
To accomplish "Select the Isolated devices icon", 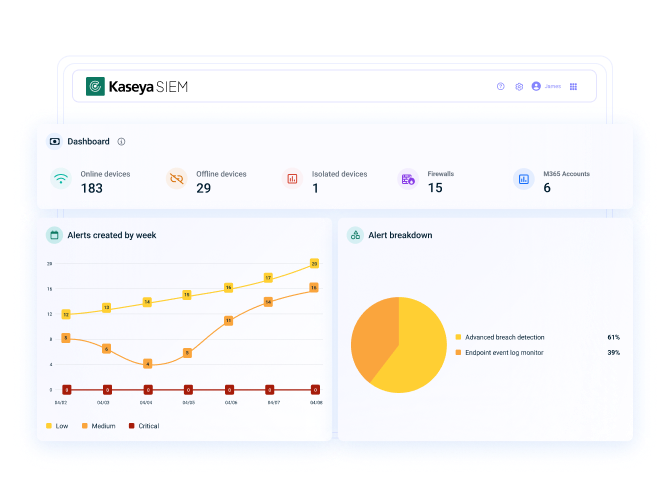I will point(292,179).
